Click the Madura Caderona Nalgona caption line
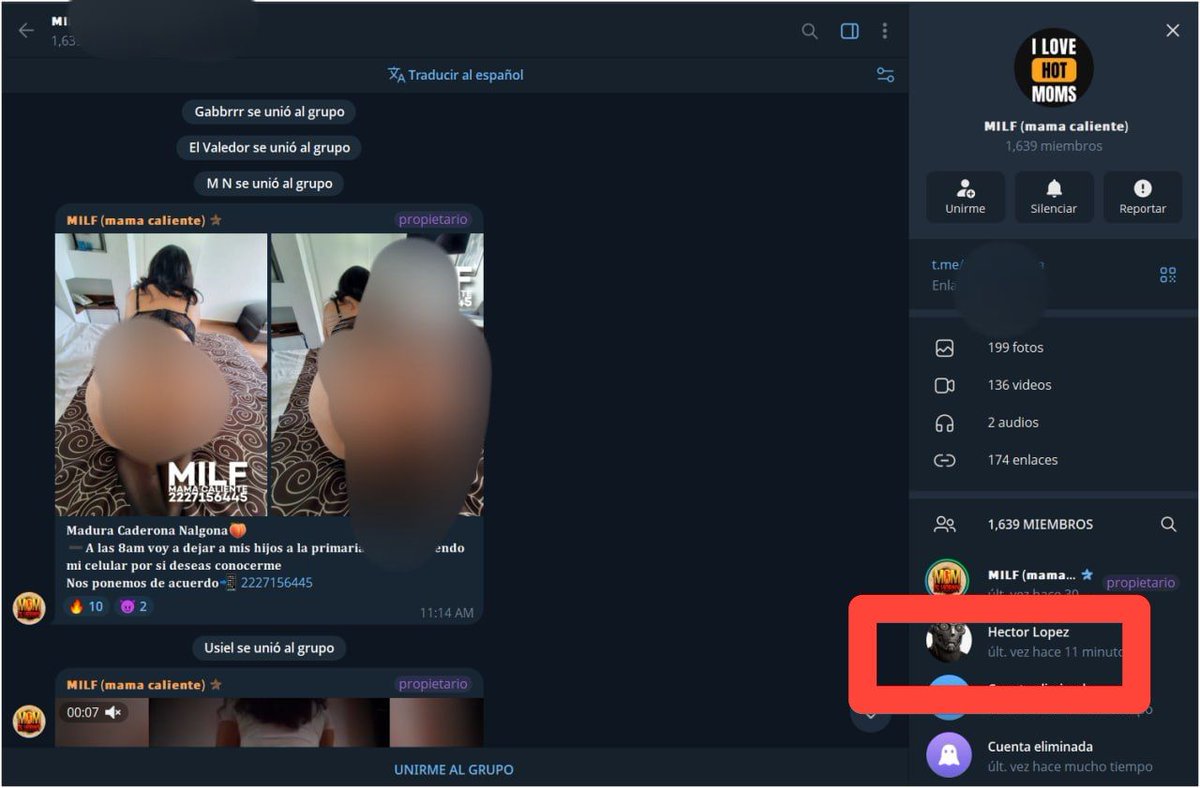1200x788 pixels. [156, 530]
